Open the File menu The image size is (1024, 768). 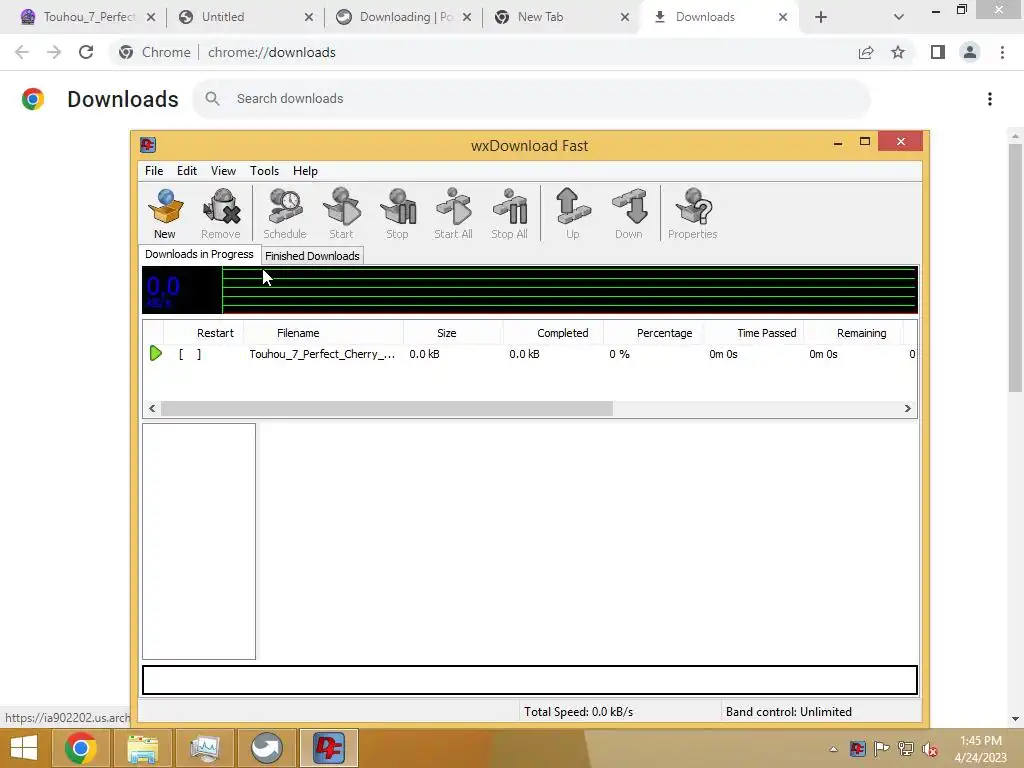154,170
